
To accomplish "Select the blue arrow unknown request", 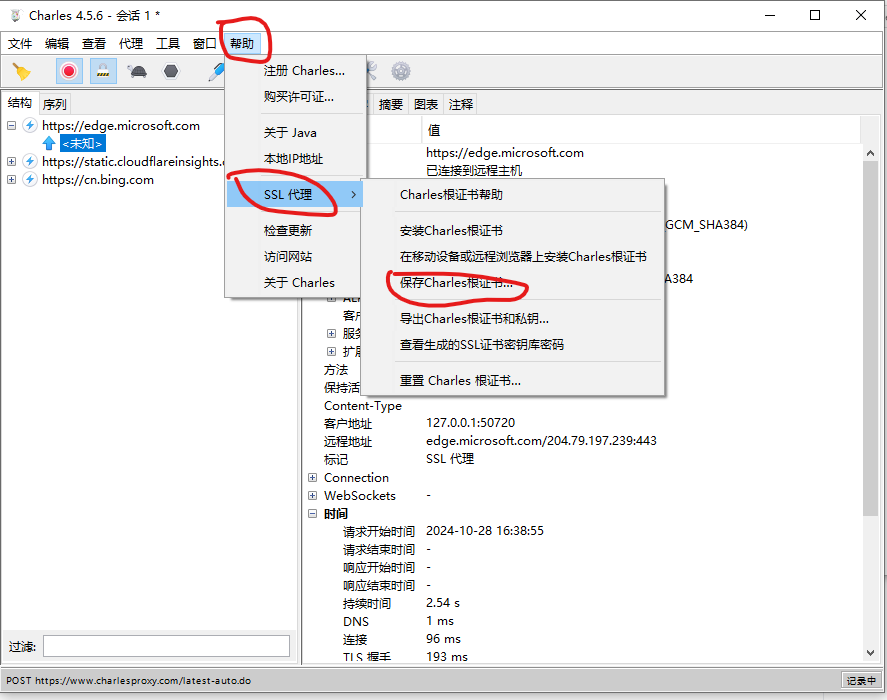I will 49,144.
